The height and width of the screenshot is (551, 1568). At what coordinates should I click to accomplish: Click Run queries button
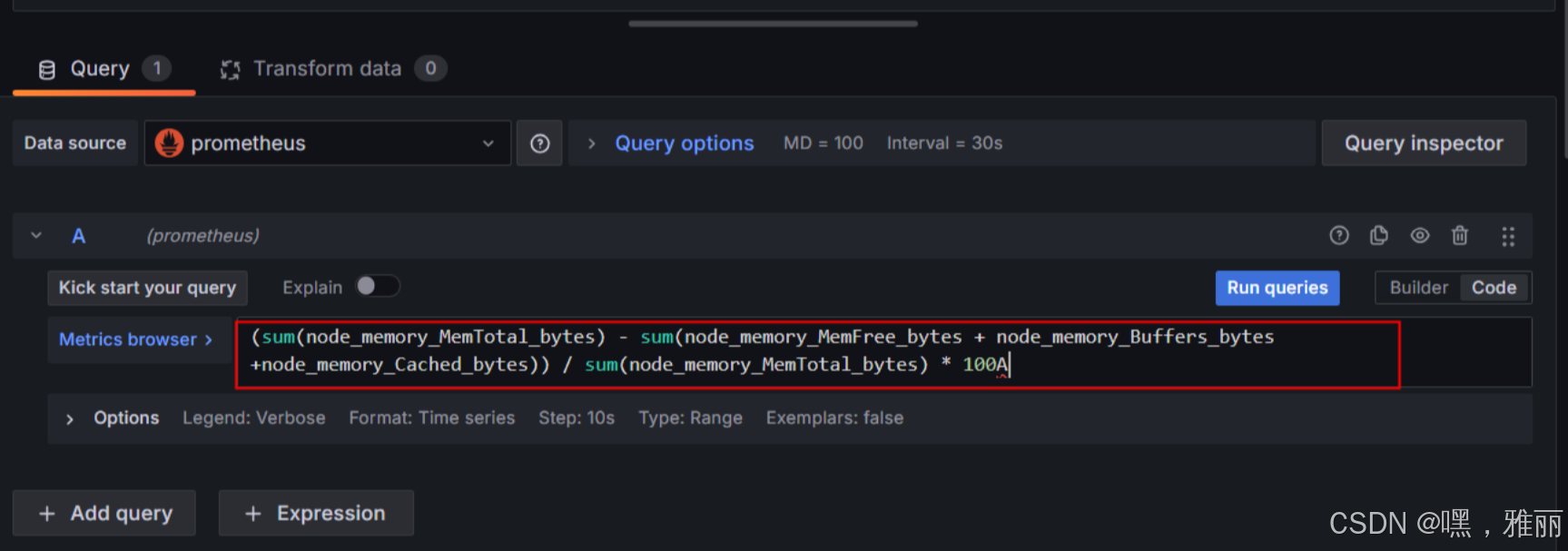click(1277, 288)
